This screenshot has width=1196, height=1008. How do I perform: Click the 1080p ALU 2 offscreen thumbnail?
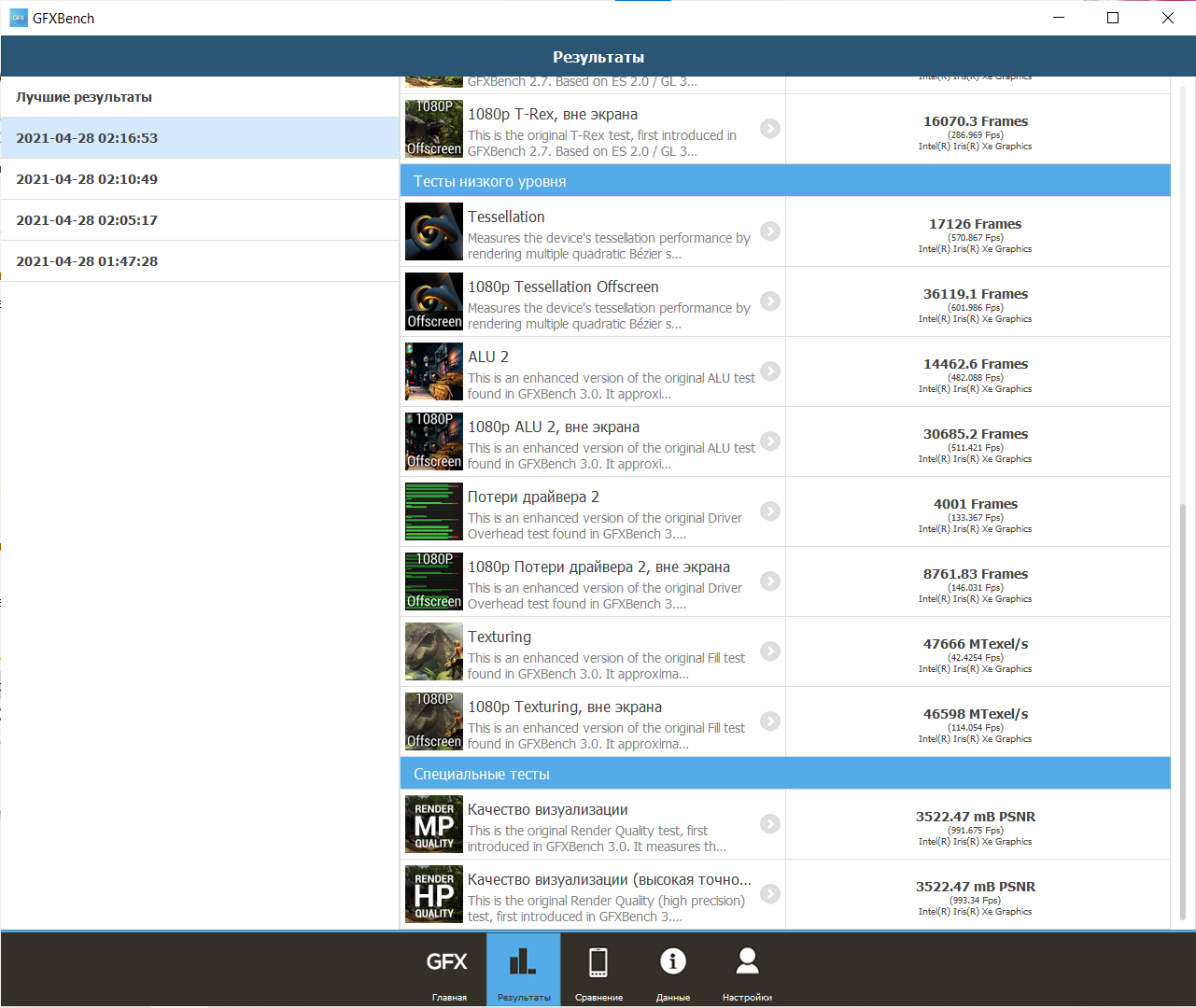pos(434,441)
